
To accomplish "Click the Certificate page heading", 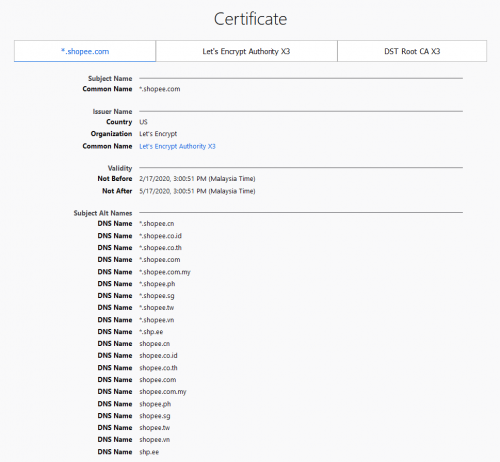I will 250,19.
